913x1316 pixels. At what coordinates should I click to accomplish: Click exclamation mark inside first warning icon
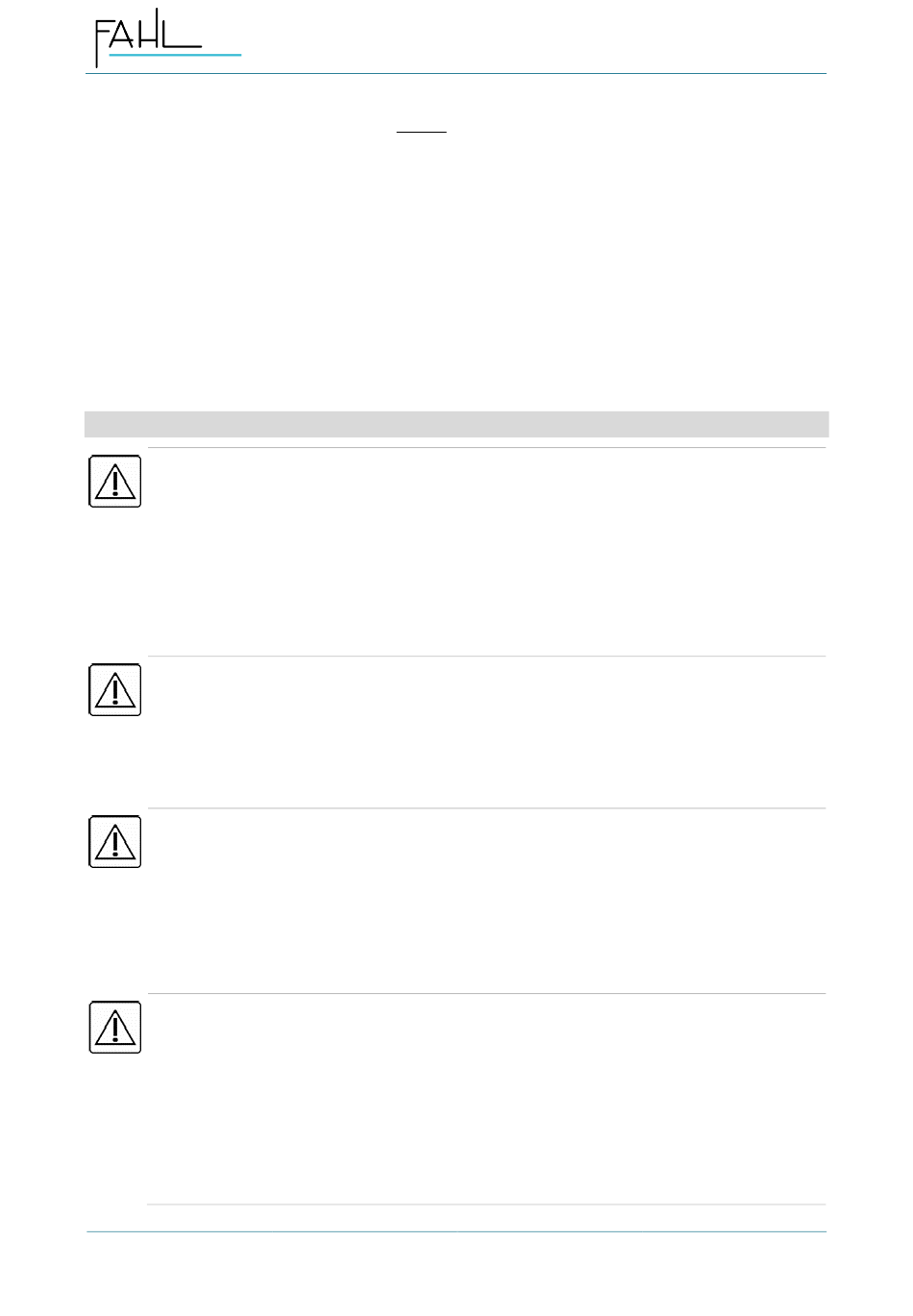click(x=115, y=484)
